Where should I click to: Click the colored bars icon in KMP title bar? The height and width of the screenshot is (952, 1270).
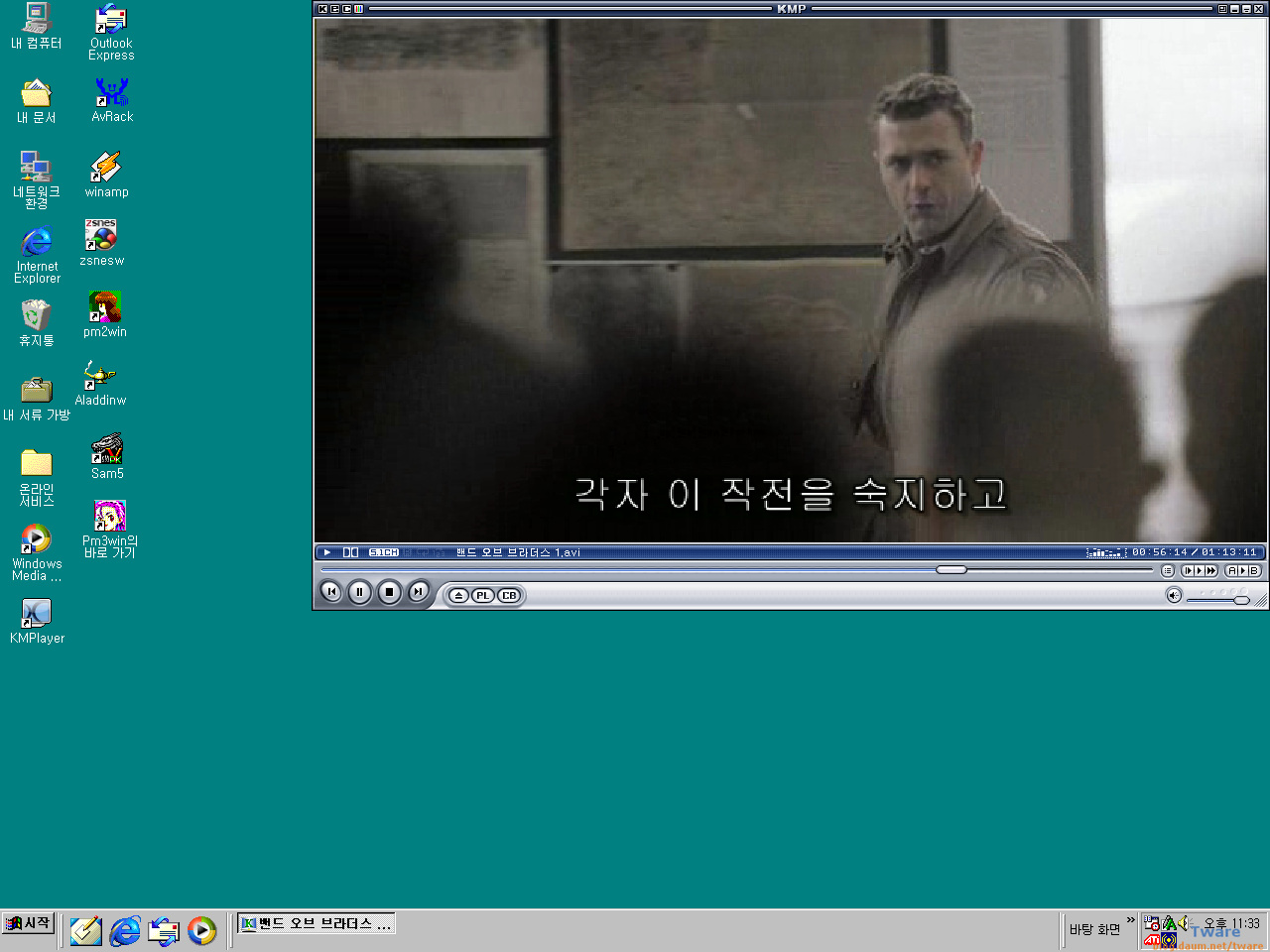pos(358,9)
